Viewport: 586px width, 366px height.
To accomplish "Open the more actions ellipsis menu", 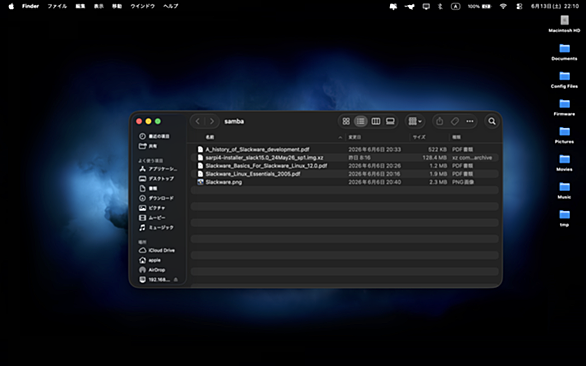I will [x=470, y=121].
